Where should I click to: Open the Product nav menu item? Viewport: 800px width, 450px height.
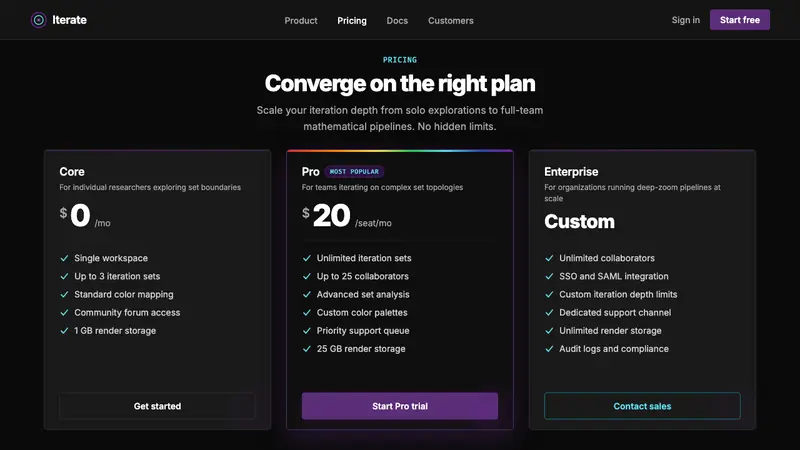coord(301,20)
